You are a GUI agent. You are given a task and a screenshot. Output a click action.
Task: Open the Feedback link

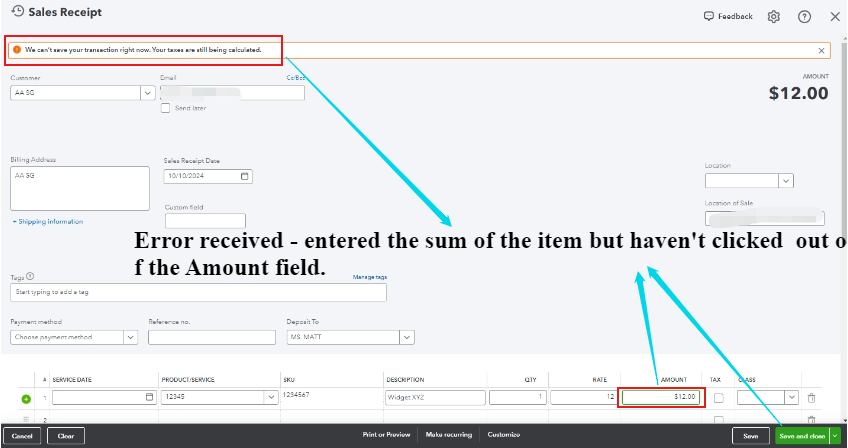728,16
